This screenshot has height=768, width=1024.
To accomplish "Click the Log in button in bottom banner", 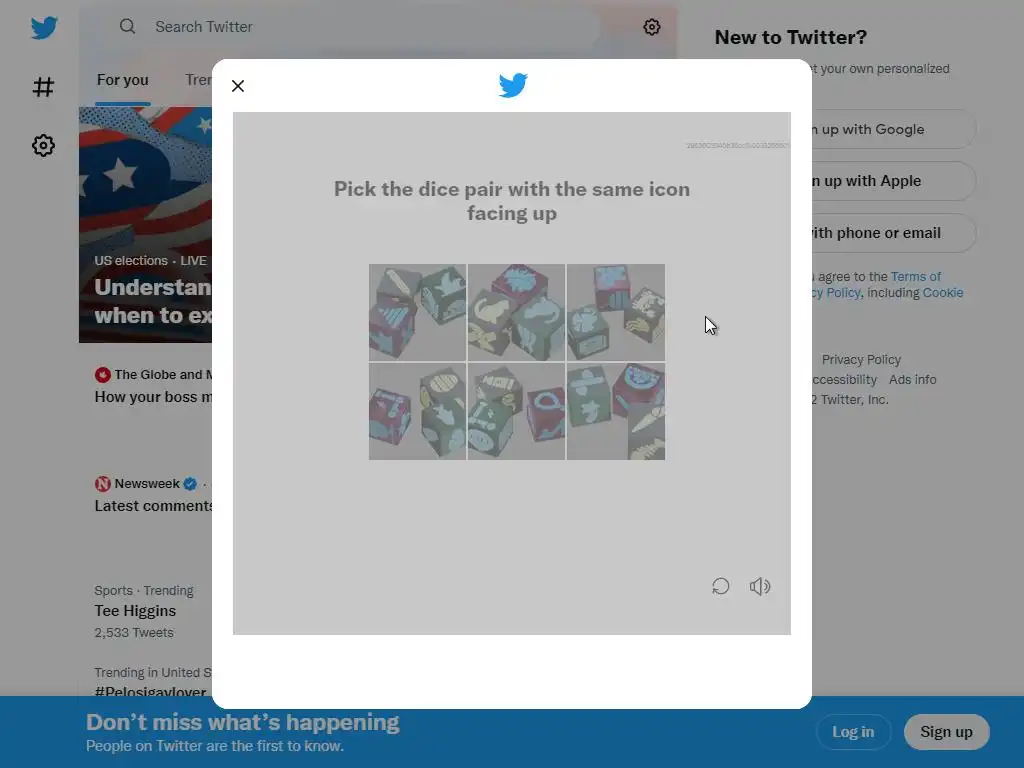I will coord(853,732).
